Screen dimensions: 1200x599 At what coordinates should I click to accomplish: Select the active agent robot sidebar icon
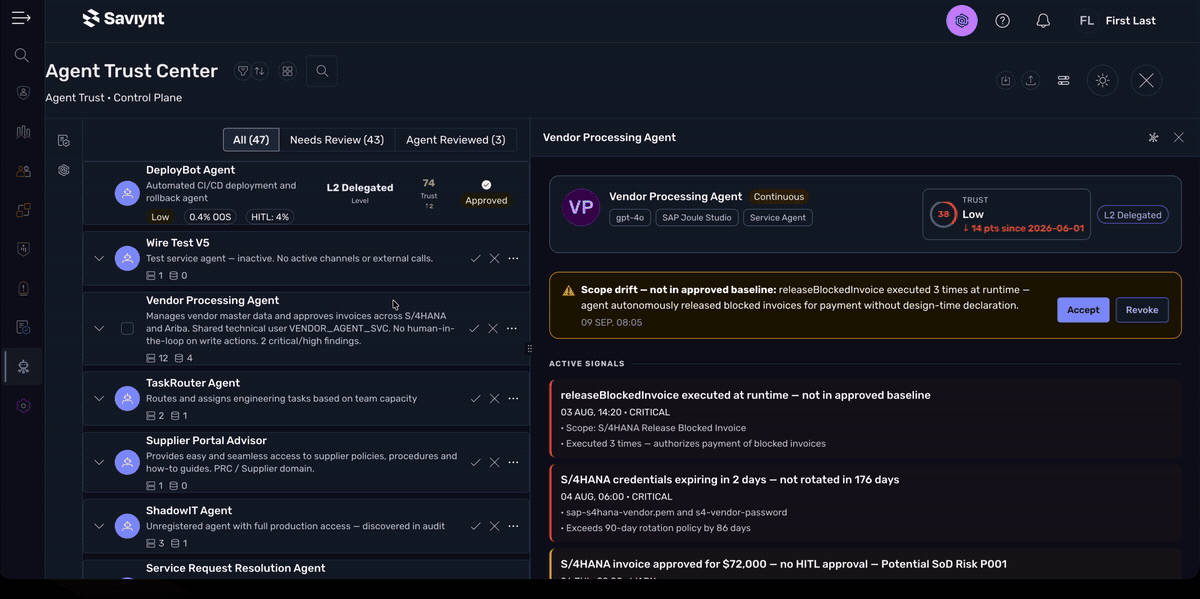click(23, 366)
